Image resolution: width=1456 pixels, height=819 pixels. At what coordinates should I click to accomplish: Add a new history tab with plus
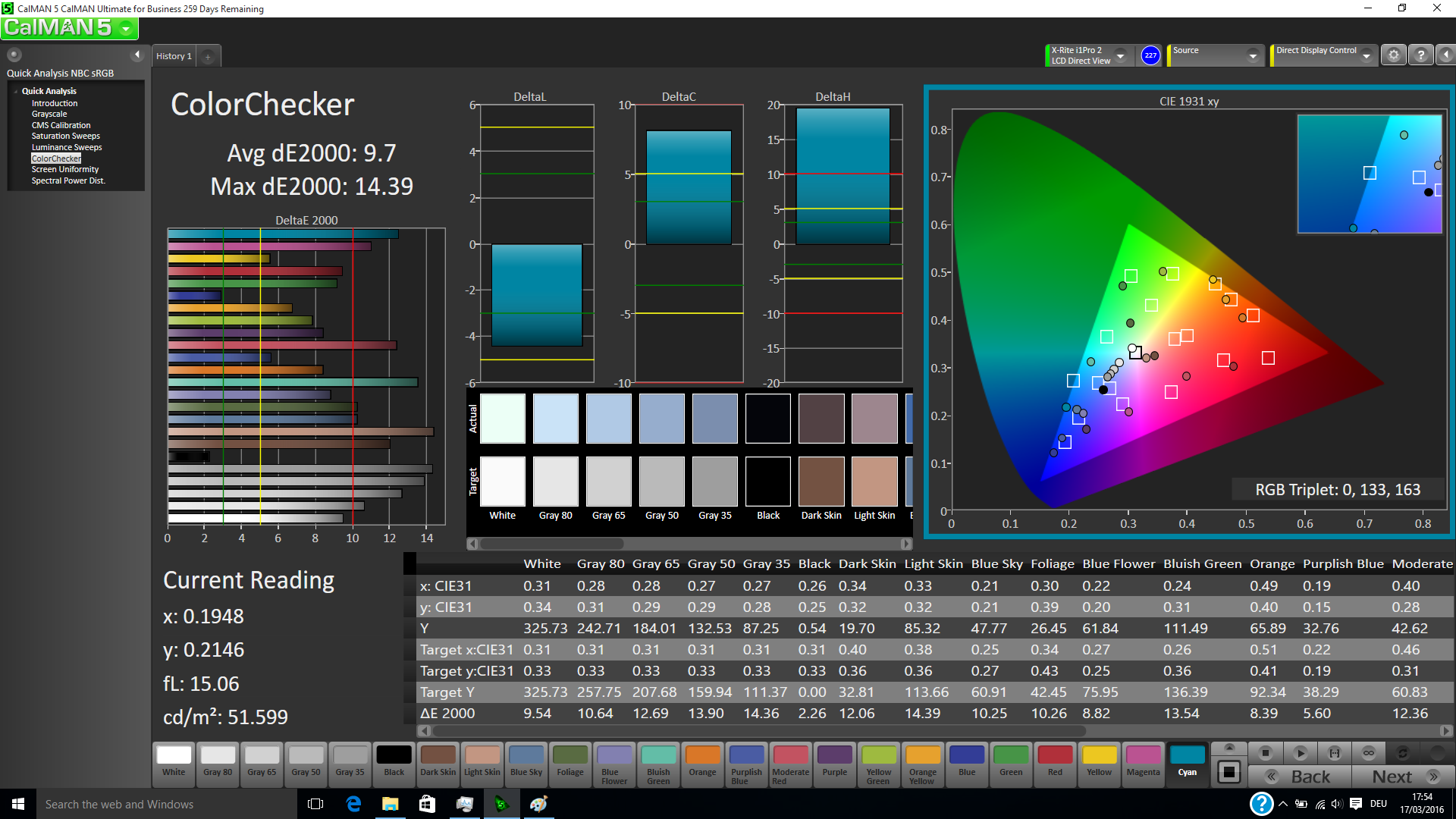click(x=208, y=56)
